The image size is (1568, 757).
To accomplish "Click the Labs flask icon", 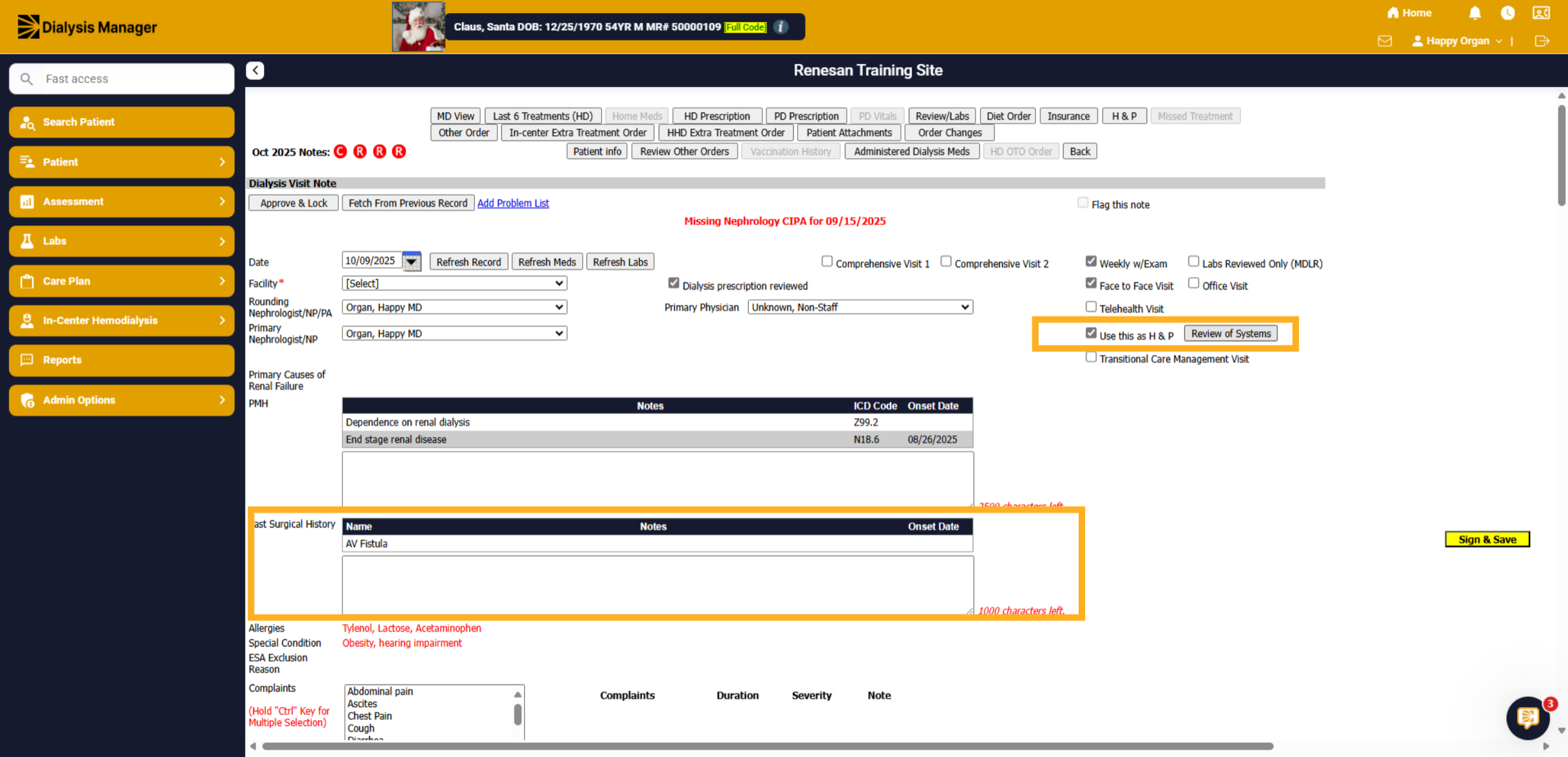I will tap(27, 241).
